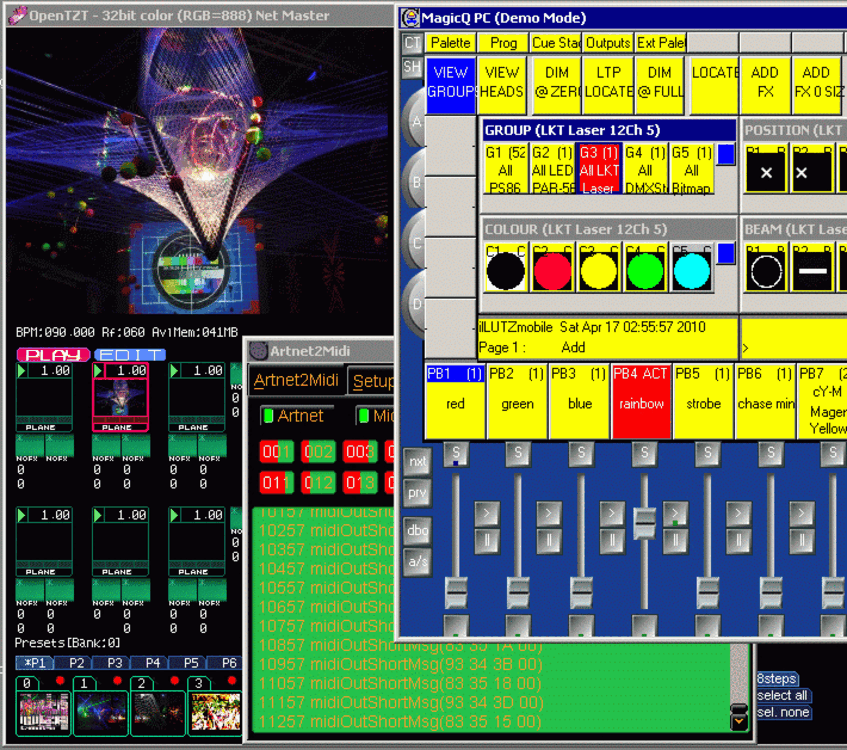847x750 pixels.
Task: Select the yellow colour palette C3
Action: [599, 269]
